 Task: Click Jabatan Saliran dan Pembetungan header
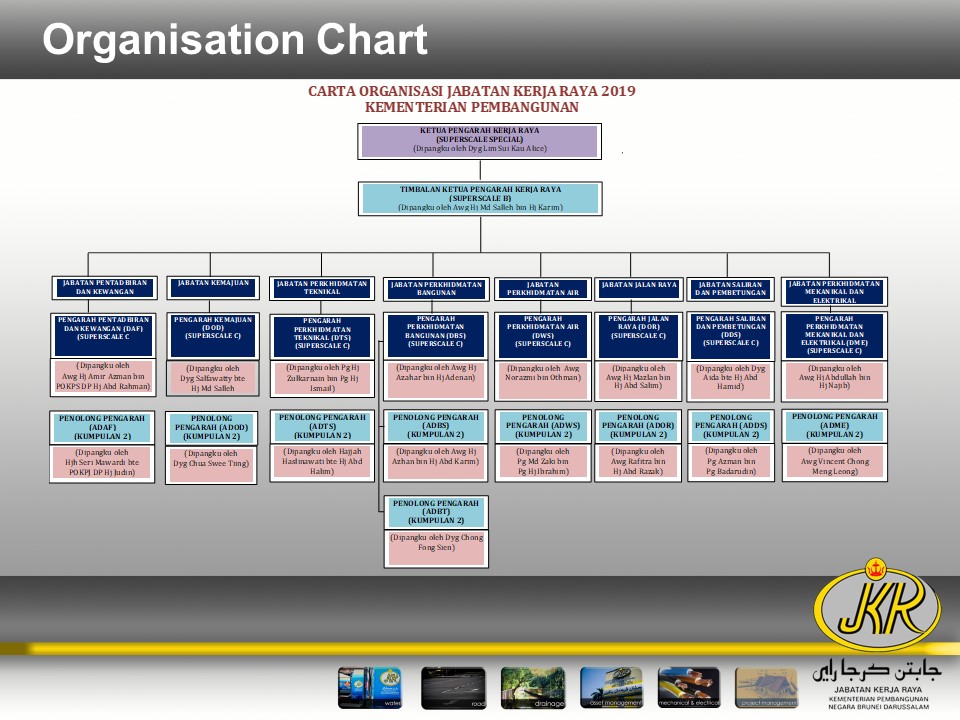(730, 289)
